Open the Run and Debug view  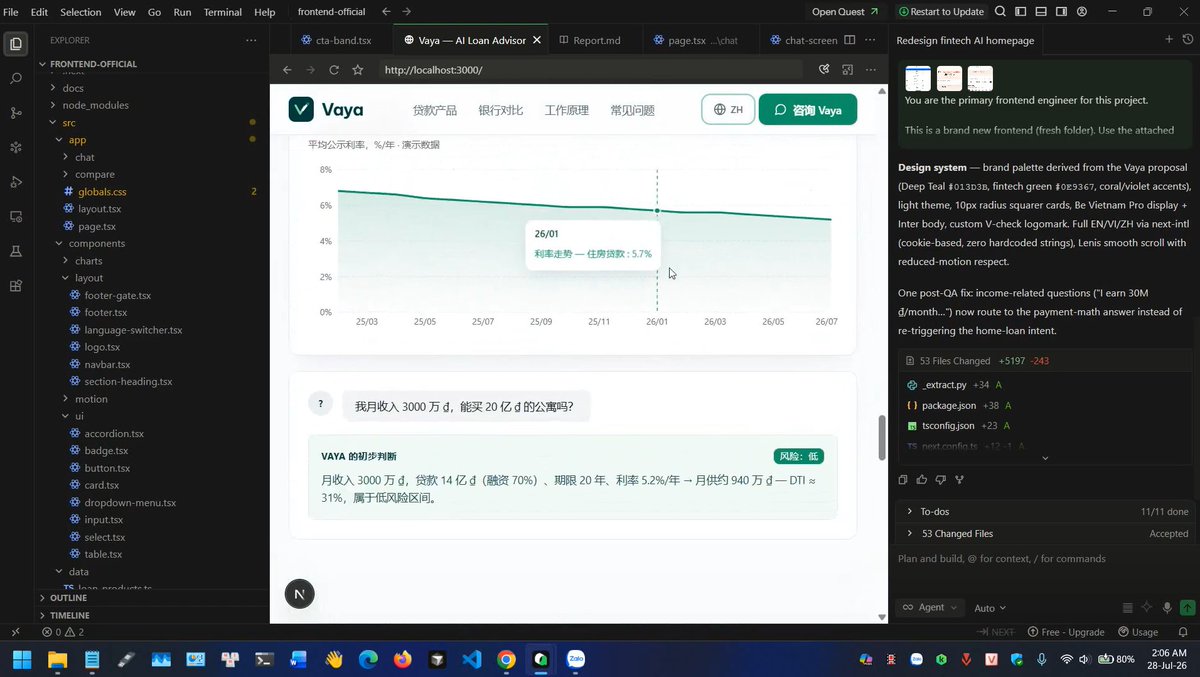pos(15,182)
